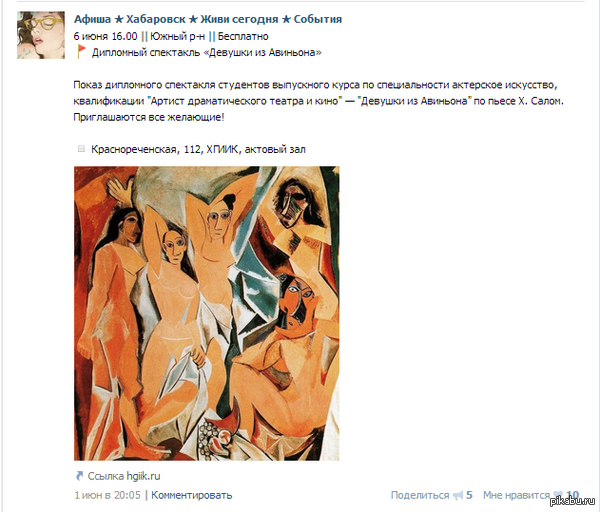Screen dimensions: 600x512
Task: Open the share count number 5
Action: coord(469,495)
